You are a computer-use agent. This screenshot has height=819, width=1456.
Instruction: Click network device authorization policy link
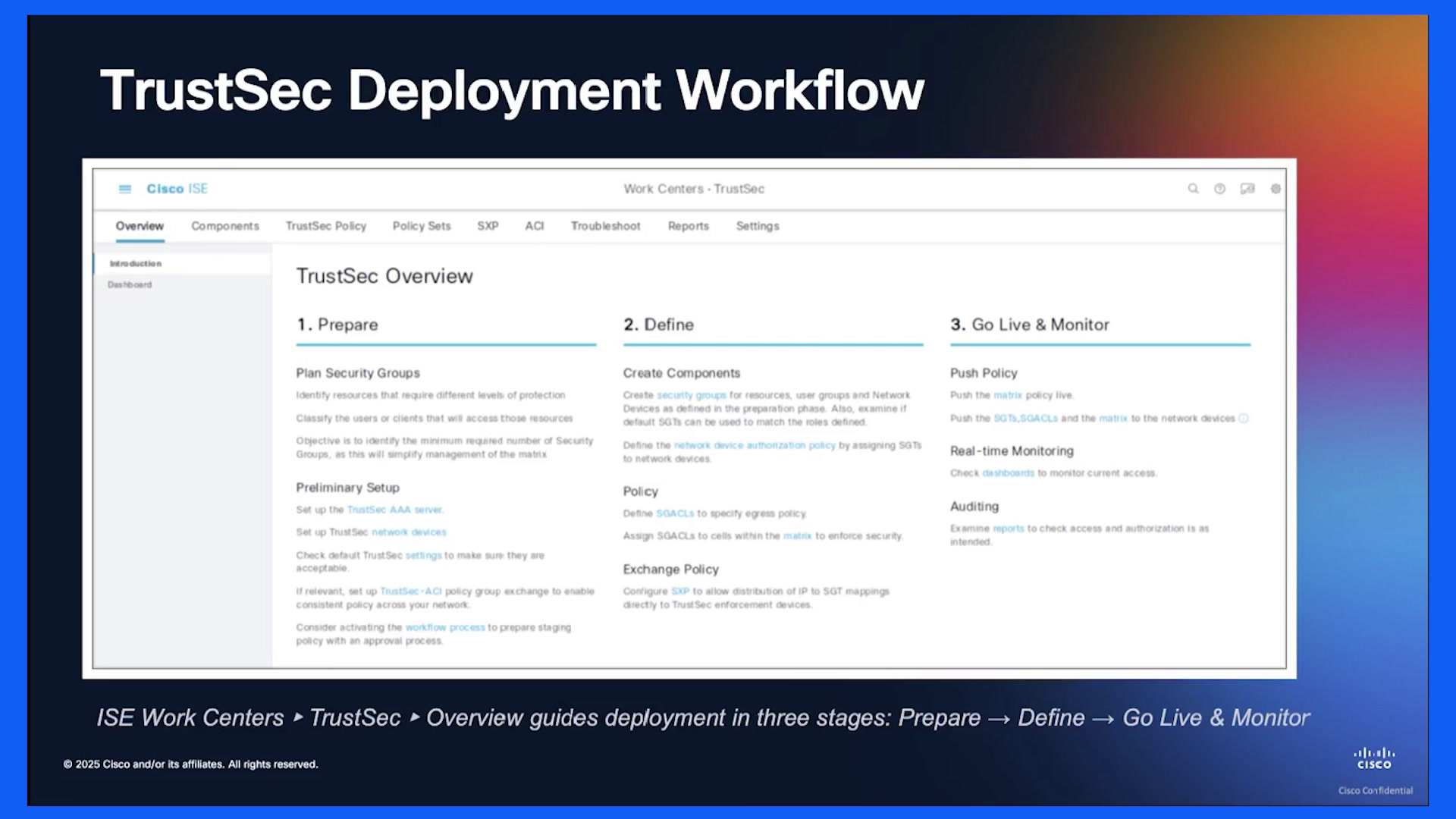click(x=755, y=446)
